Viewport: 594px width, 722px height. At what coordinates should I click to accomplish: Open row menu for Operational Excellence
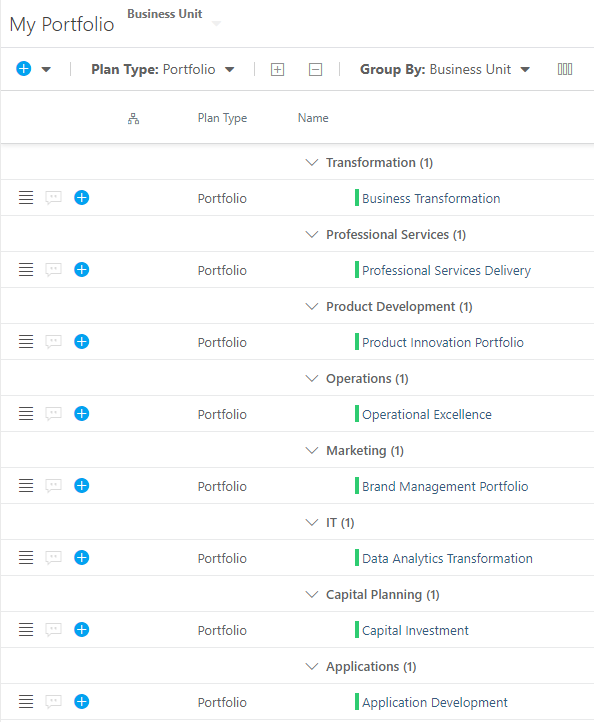tap(26, 413)
